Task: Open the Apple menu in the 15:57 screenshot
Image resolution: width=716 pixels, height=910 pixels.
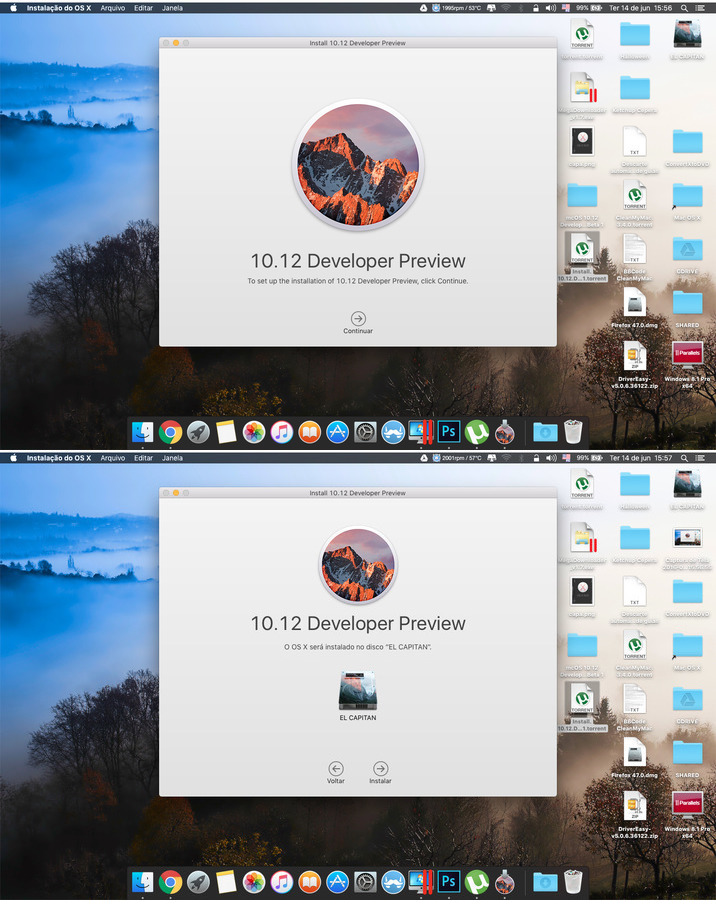Action: click(13, 458)
